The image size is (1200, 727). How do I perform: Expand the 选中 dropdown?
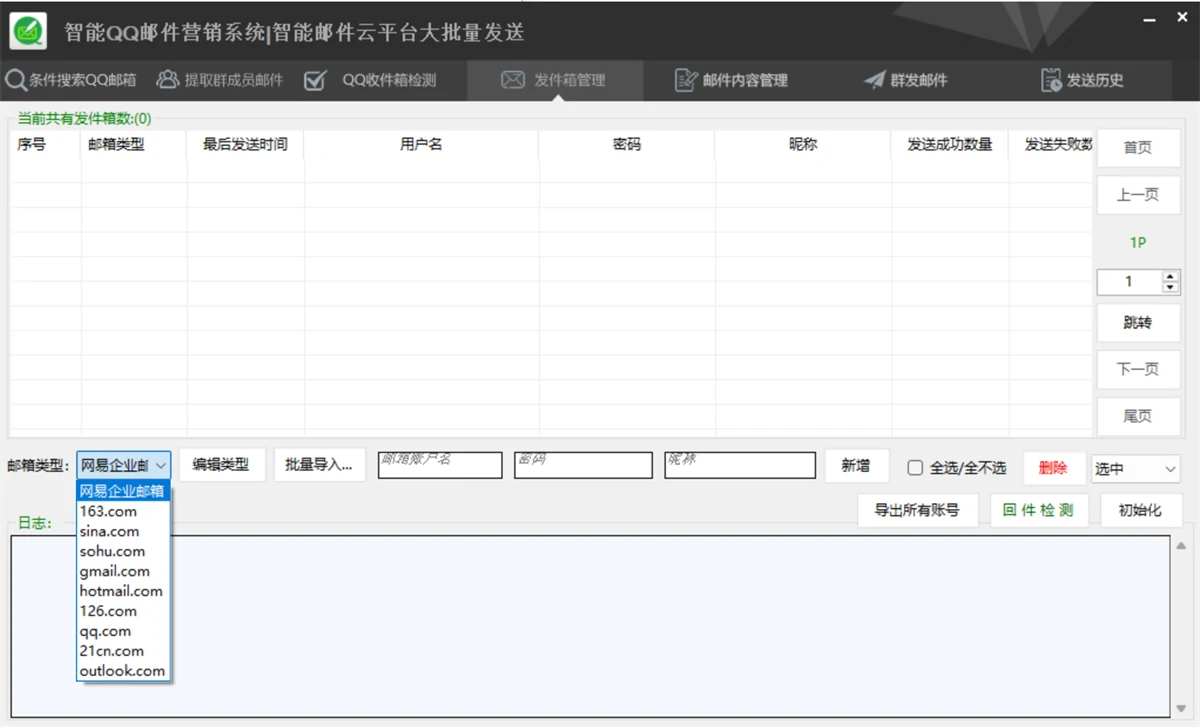[x=1136, y=468]
